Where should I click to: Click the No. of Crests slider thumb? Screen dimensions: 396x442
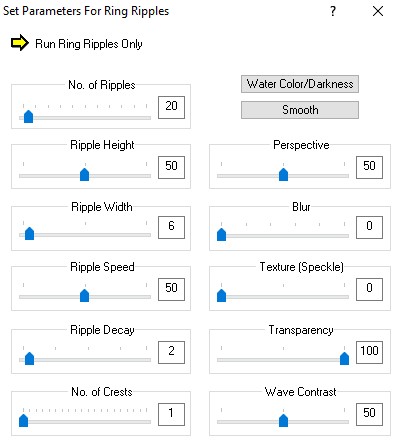[24, 420]
